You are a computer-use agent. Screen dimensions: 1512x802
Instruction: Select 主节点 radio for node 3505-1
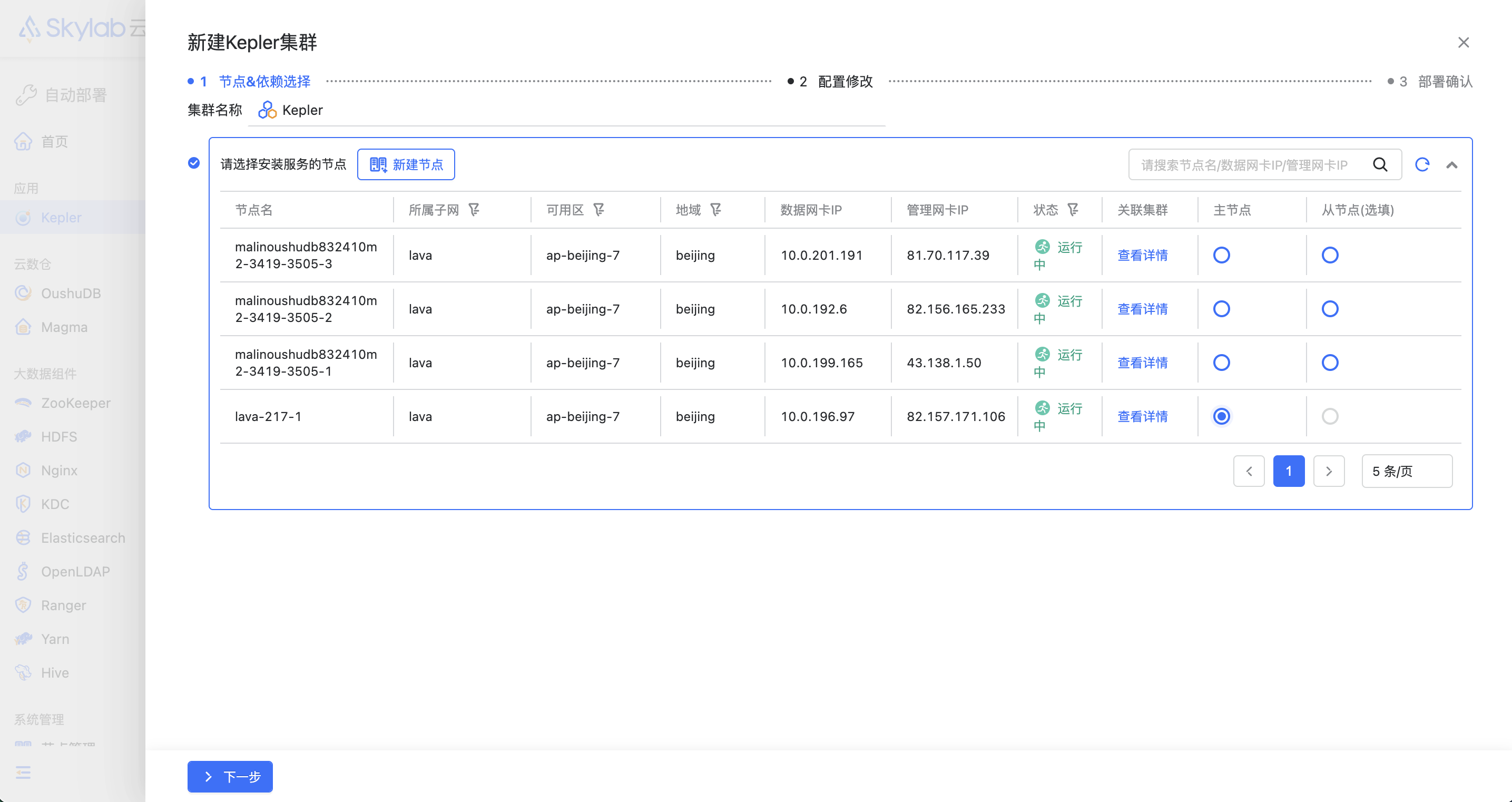pyautogui.click(x=1222, y=362)
